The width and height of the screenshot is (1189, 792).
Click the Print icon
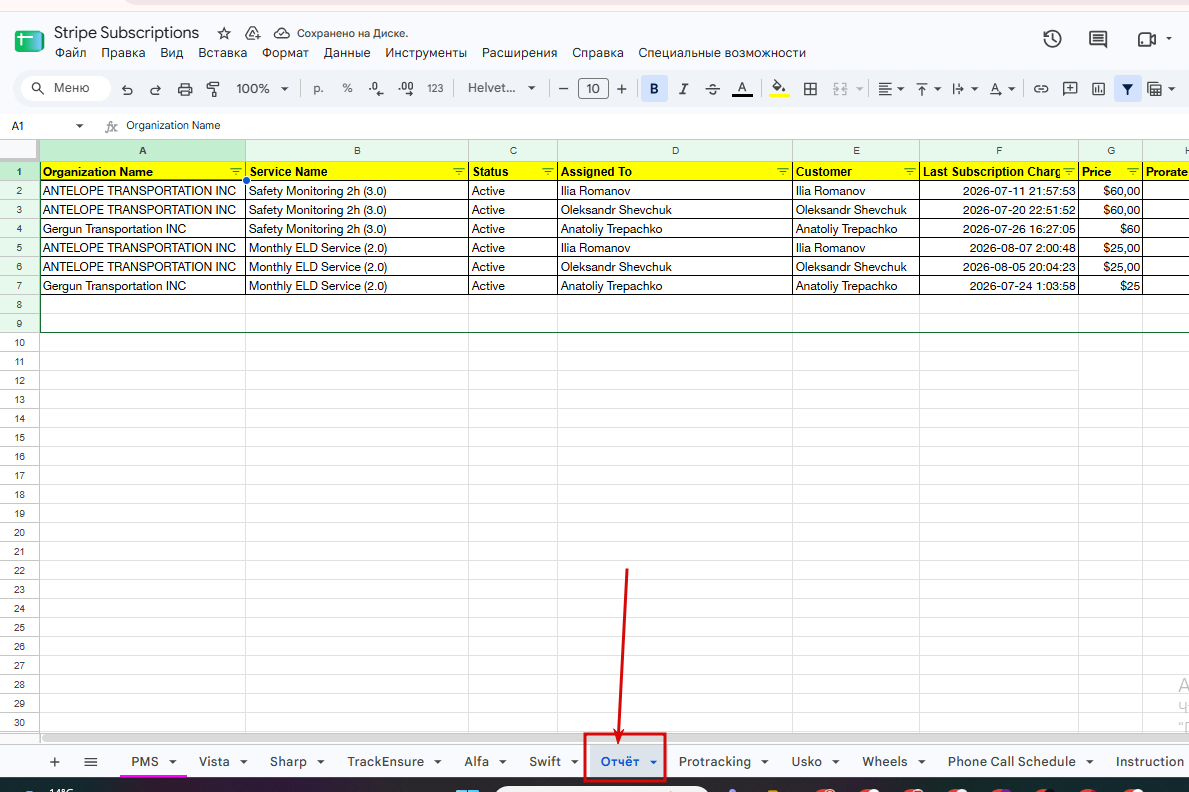click(x=184, y=90)
